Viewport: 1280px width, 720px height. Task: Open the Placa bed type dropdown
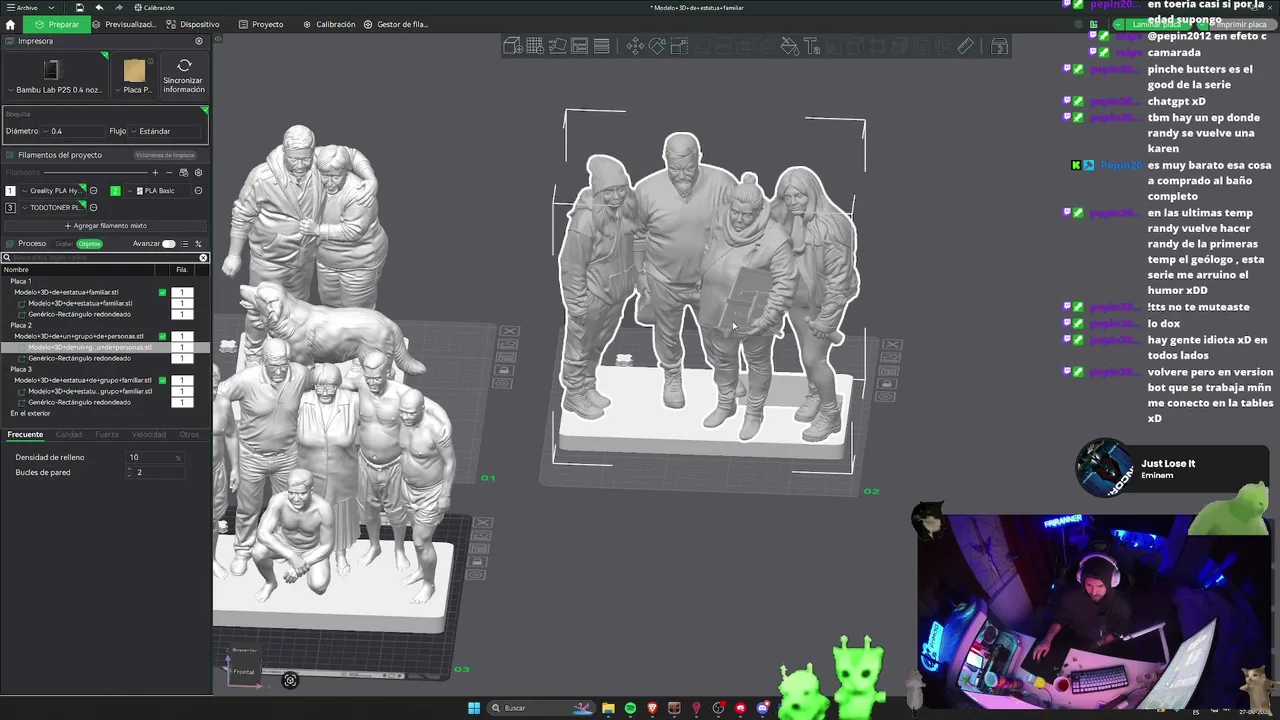coord(135,77)
